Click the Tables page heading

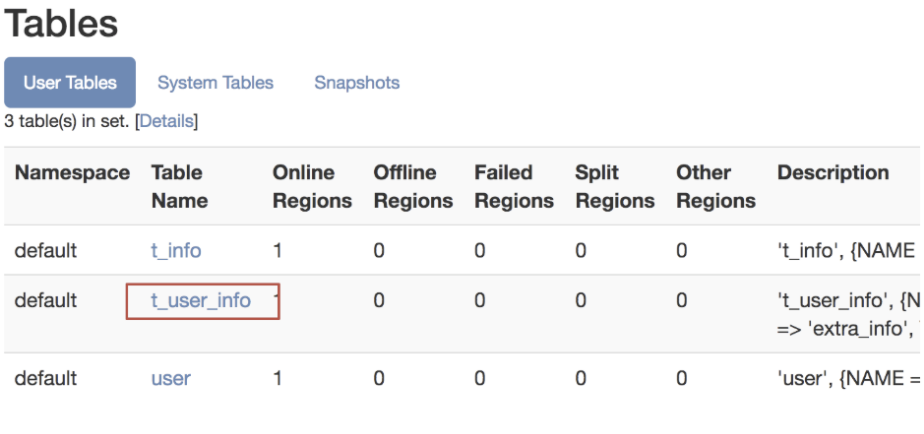(61, 23)
